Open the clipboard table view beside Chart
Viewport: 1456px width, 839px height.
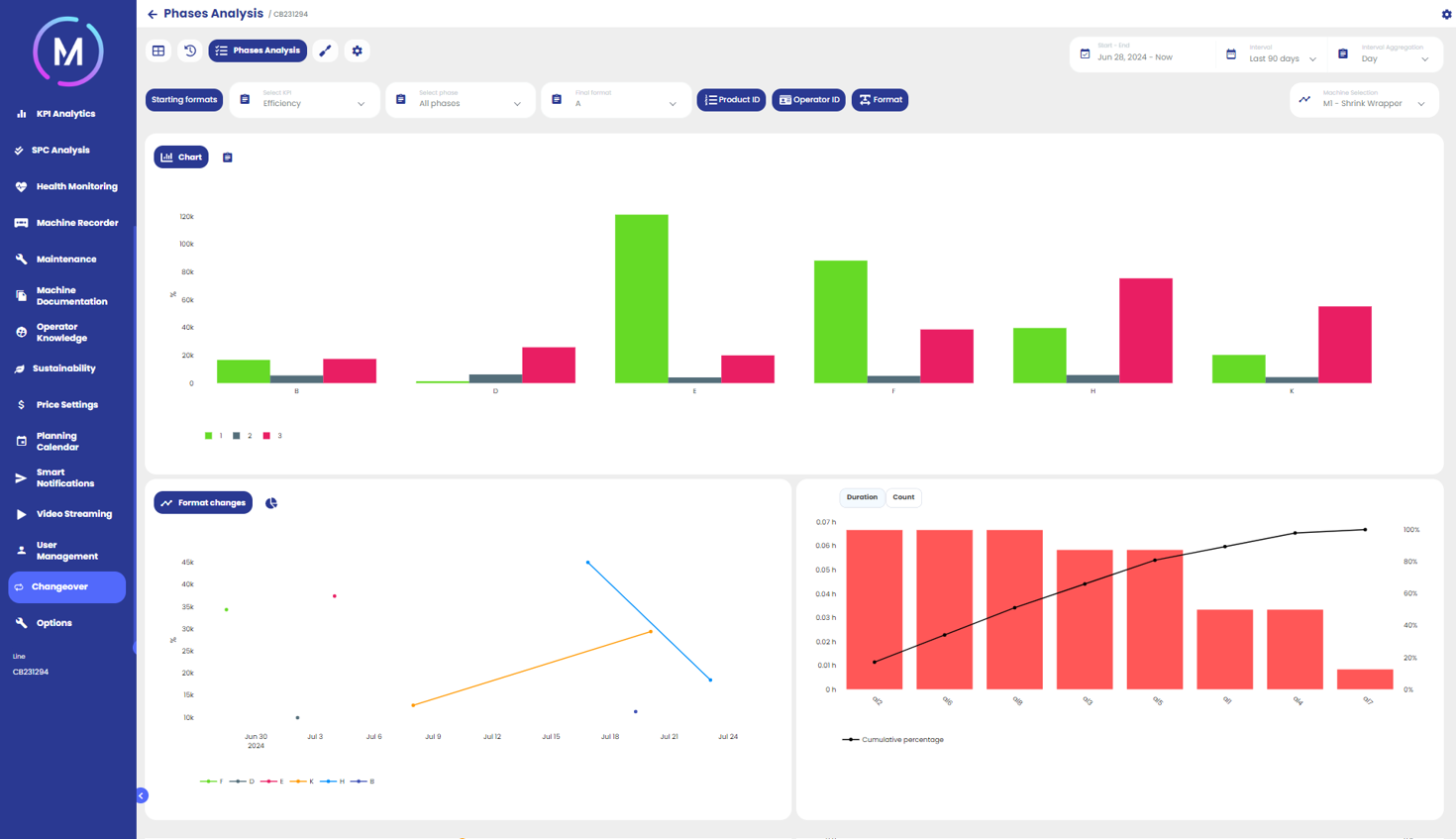click(228, 157)
